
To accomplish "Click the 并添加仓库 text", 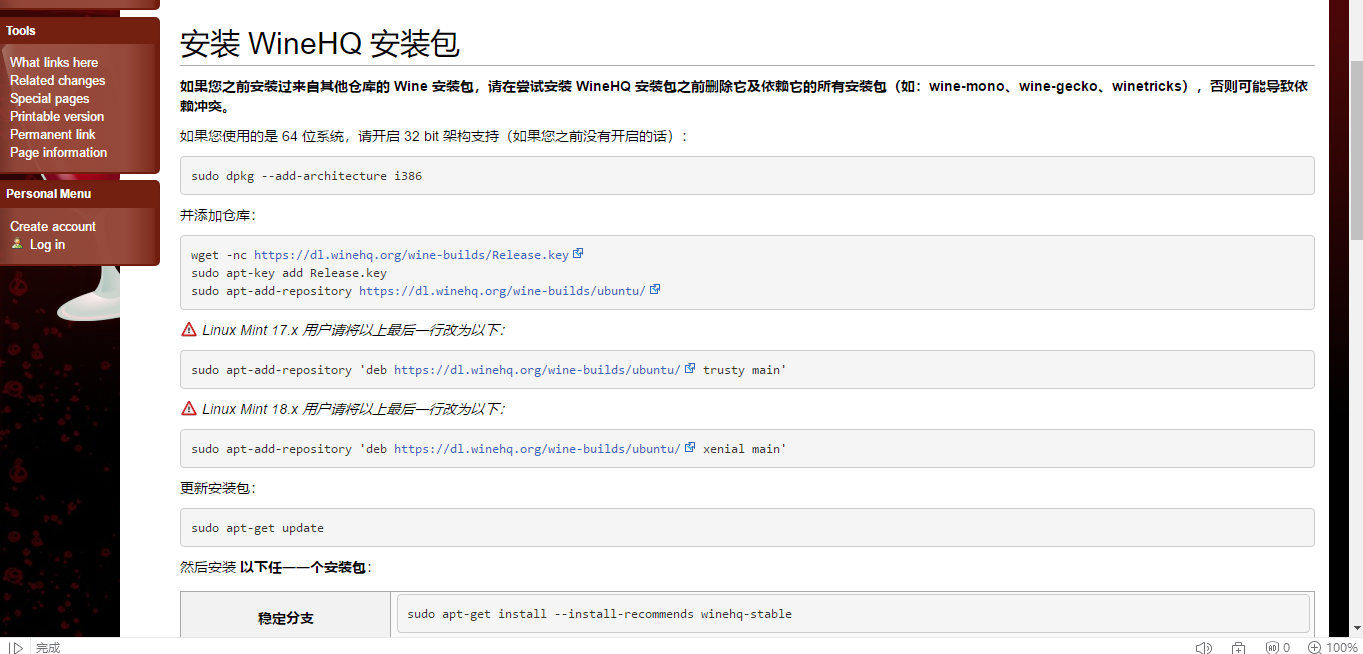I will pyautogui.click(x=217, y=215).
